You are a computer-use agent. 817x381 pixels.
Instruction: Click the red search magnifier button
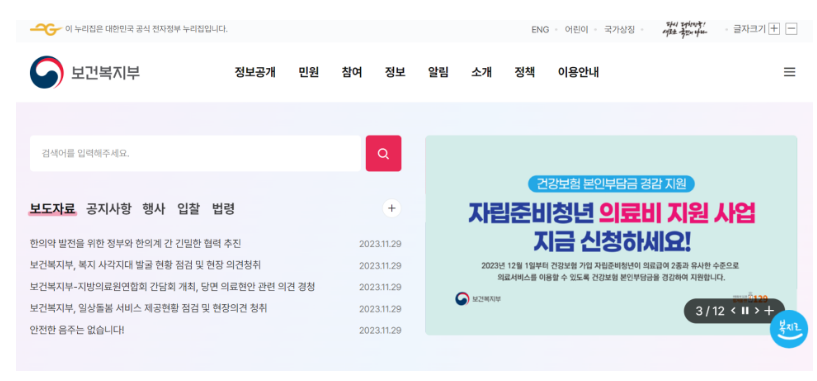[x=383, y=153]
